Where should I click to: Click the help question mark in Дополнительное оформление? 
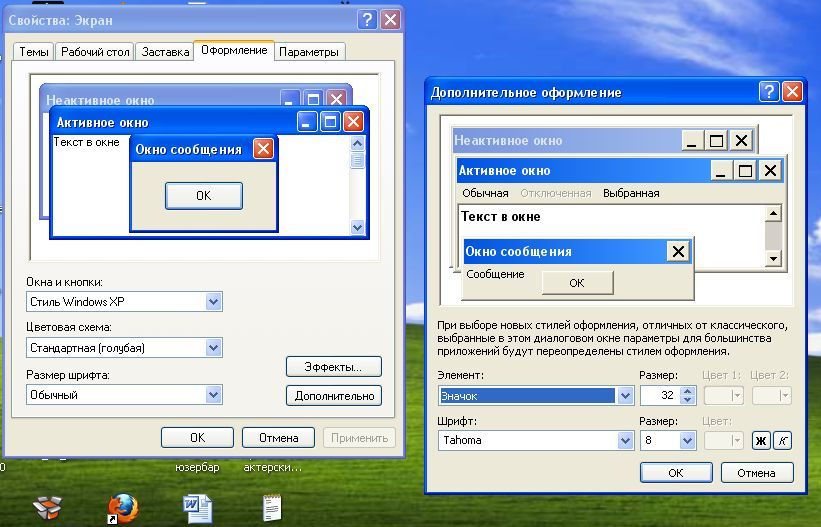769,92
